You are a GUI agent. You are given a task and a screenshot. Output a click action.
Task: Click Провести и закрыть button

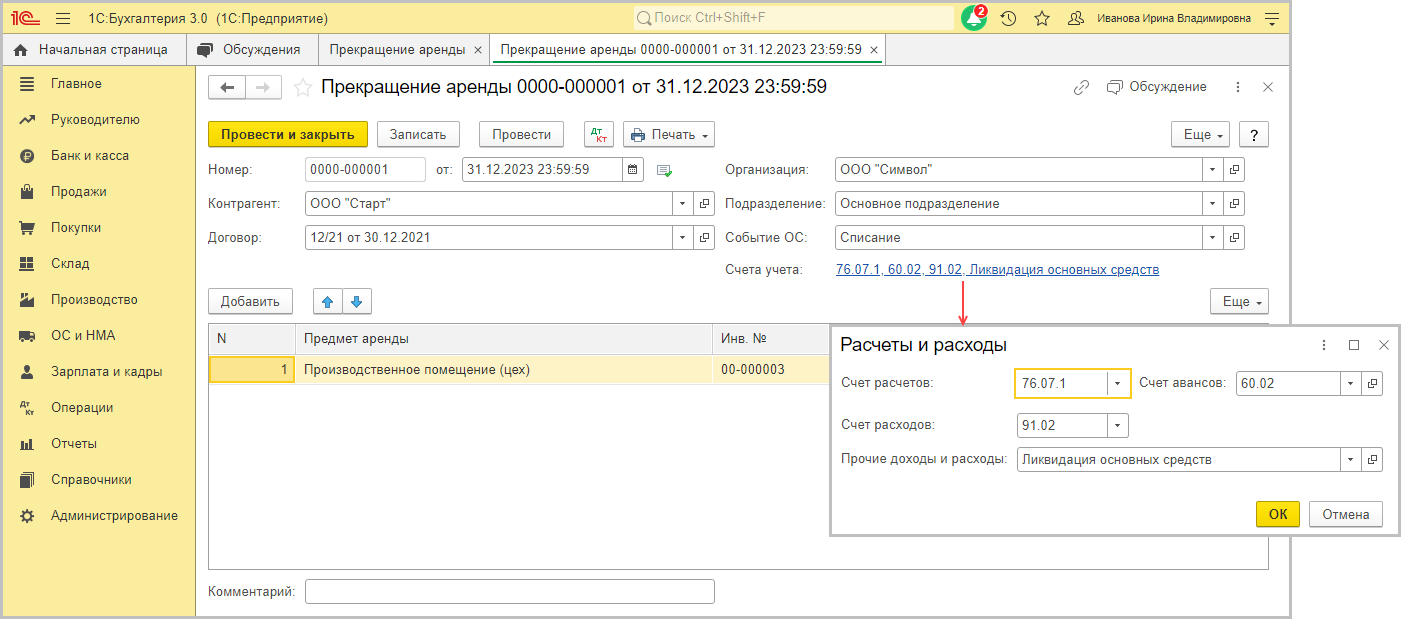[x=288, y=134]
